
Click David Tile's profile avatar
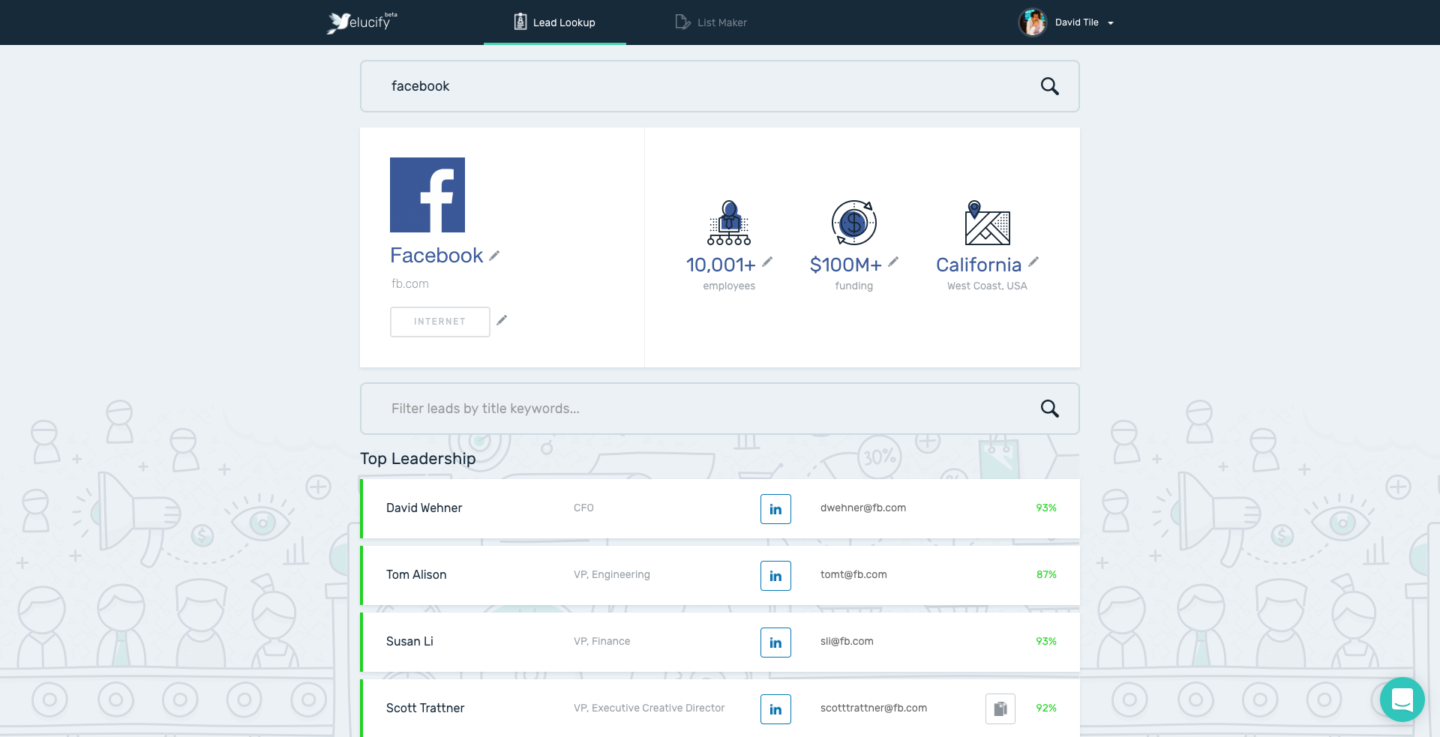[x=1032, y=22]
